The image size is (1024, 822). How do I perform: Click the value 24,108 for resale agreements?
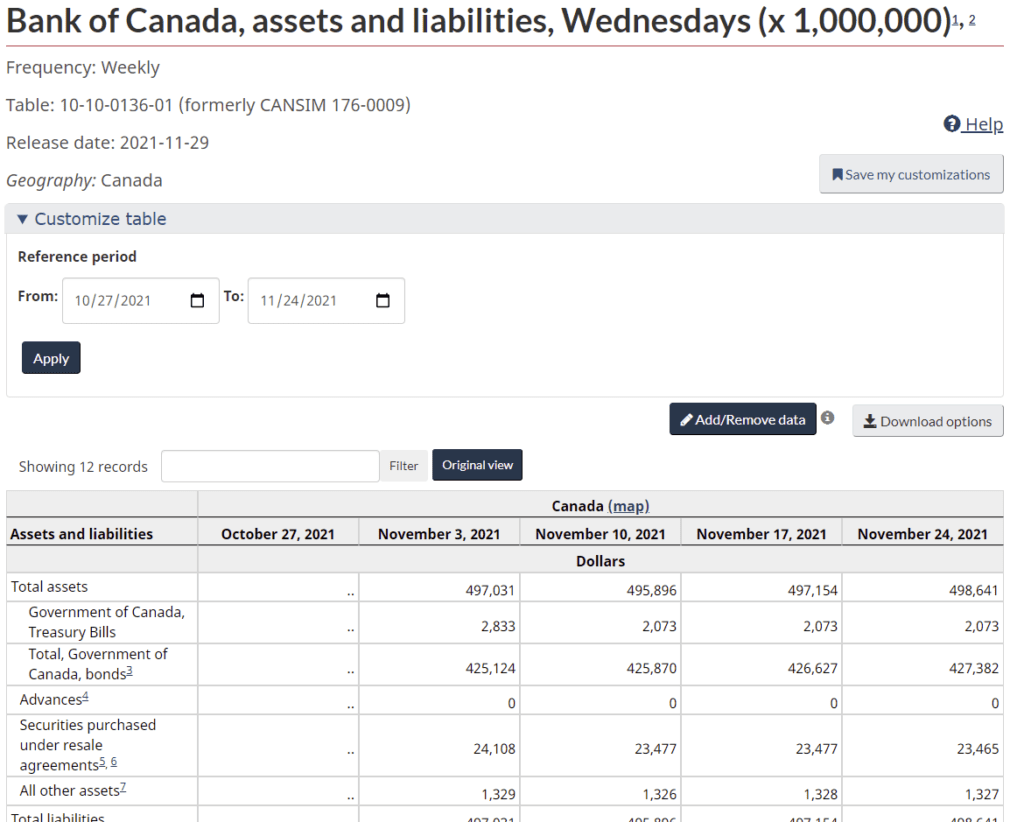pyautogui.click(x=494, y=749)
